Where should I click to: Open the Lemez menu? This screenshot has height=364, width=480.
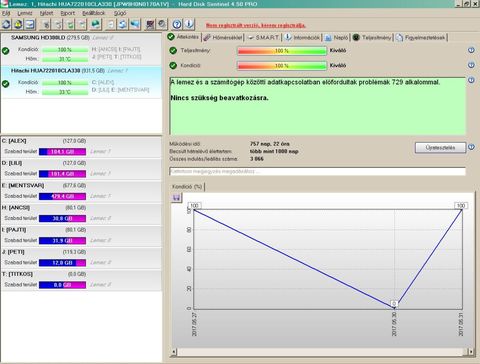25,13
